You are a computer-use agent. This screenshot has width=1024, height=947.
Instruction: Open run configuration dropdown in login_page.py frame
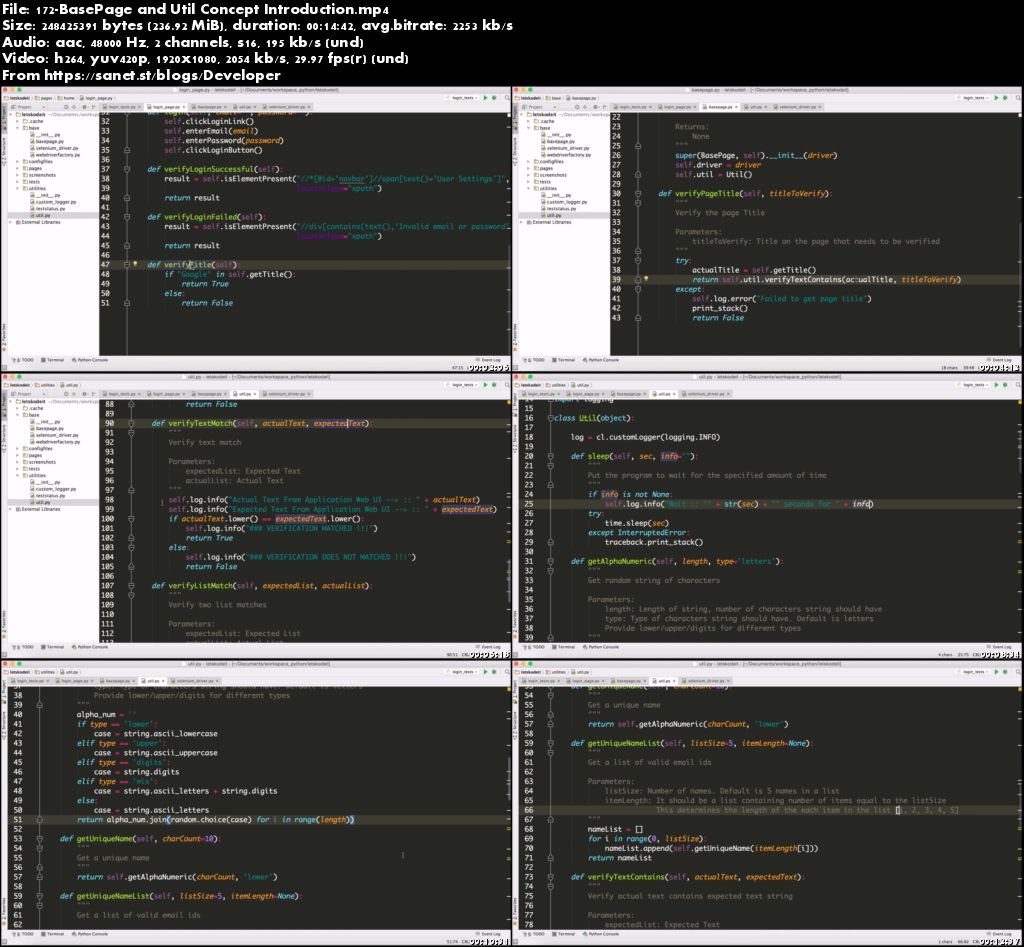[464, 97]
